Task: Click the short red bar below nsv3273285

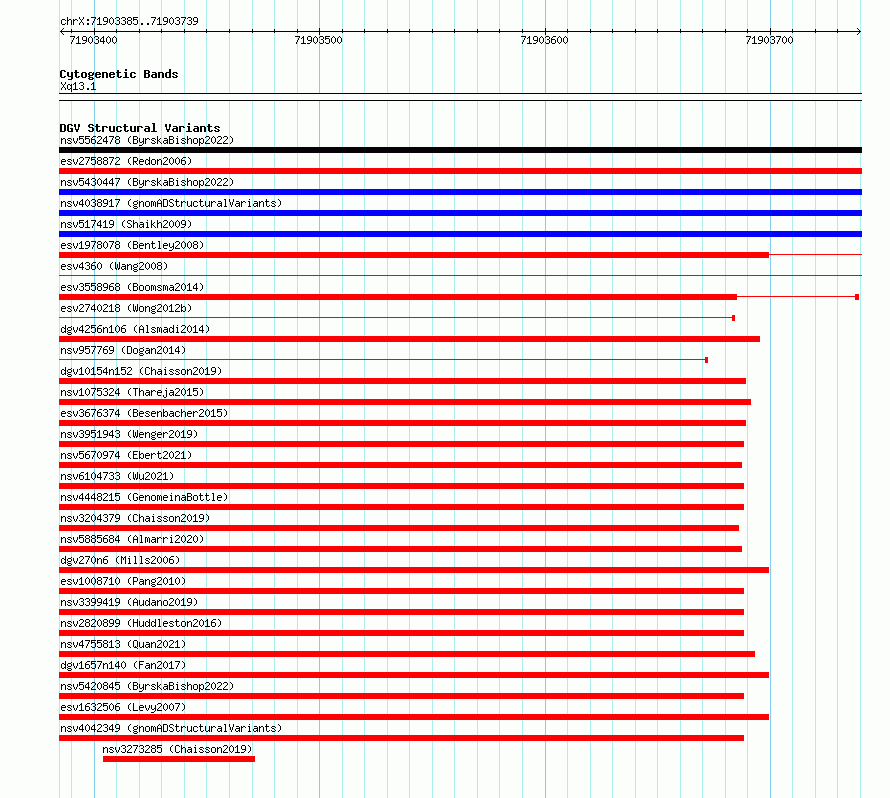Action: point(179,759)
